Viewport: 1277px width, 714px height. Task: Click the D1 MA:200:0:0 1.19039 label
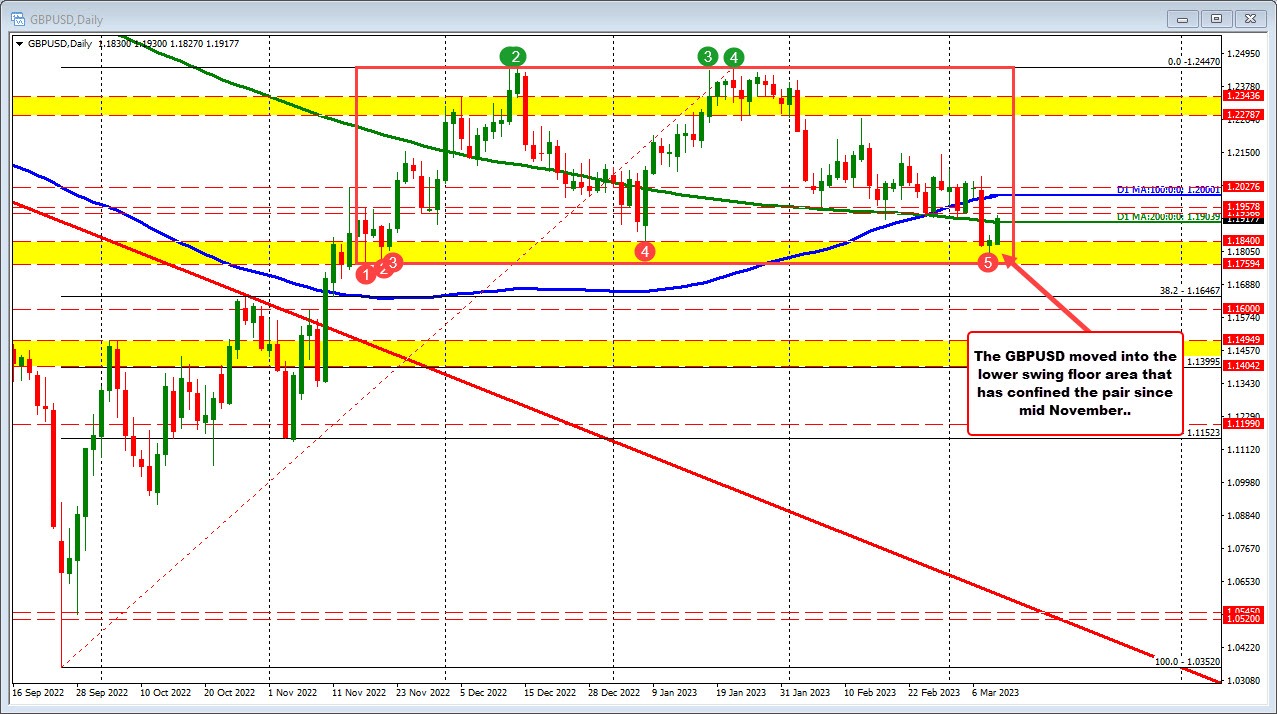[1167, 216]
